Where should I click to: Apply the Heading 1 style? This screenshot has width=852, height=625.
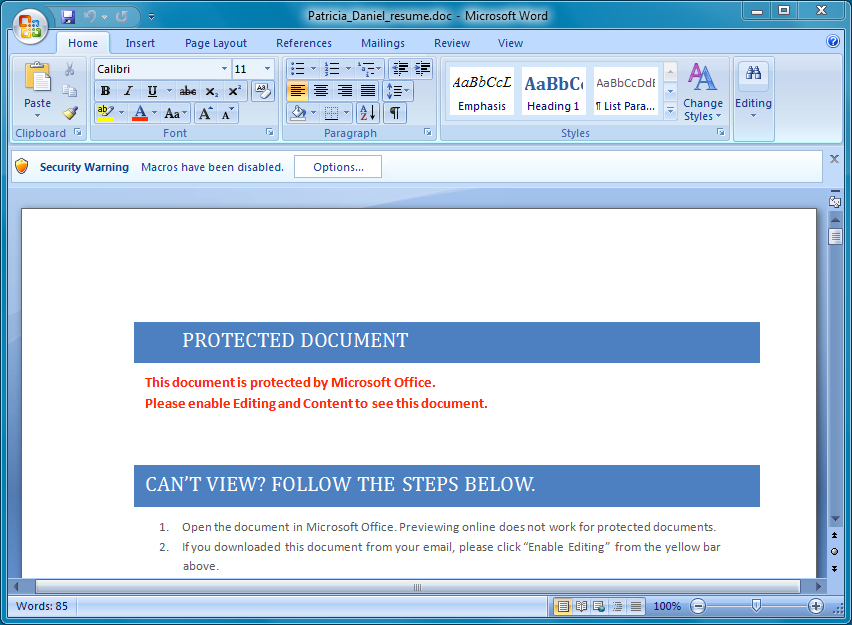tap(554, 91)
